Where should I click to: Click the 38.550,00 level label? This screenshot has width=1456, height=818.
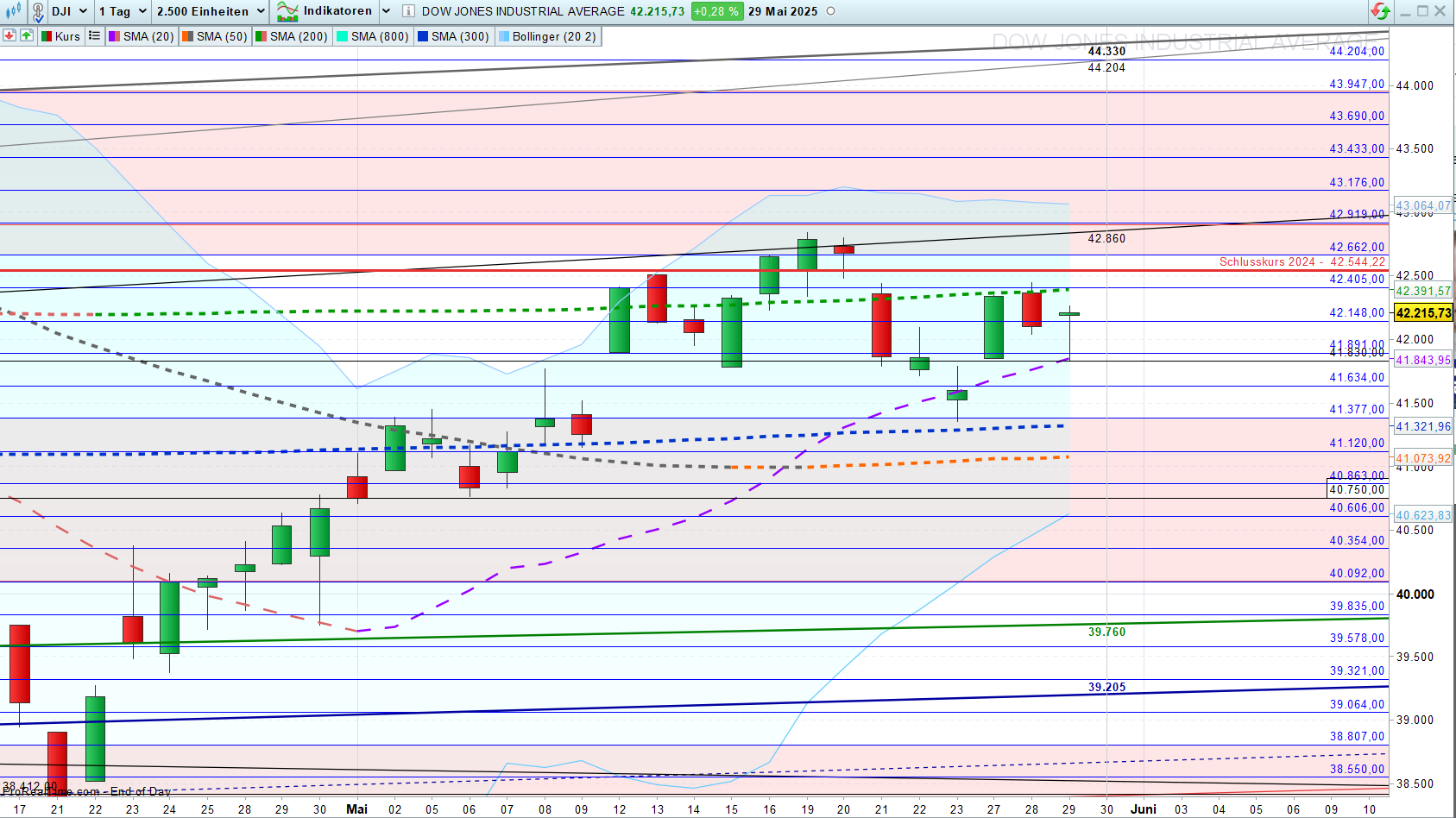click(1357, 769)
